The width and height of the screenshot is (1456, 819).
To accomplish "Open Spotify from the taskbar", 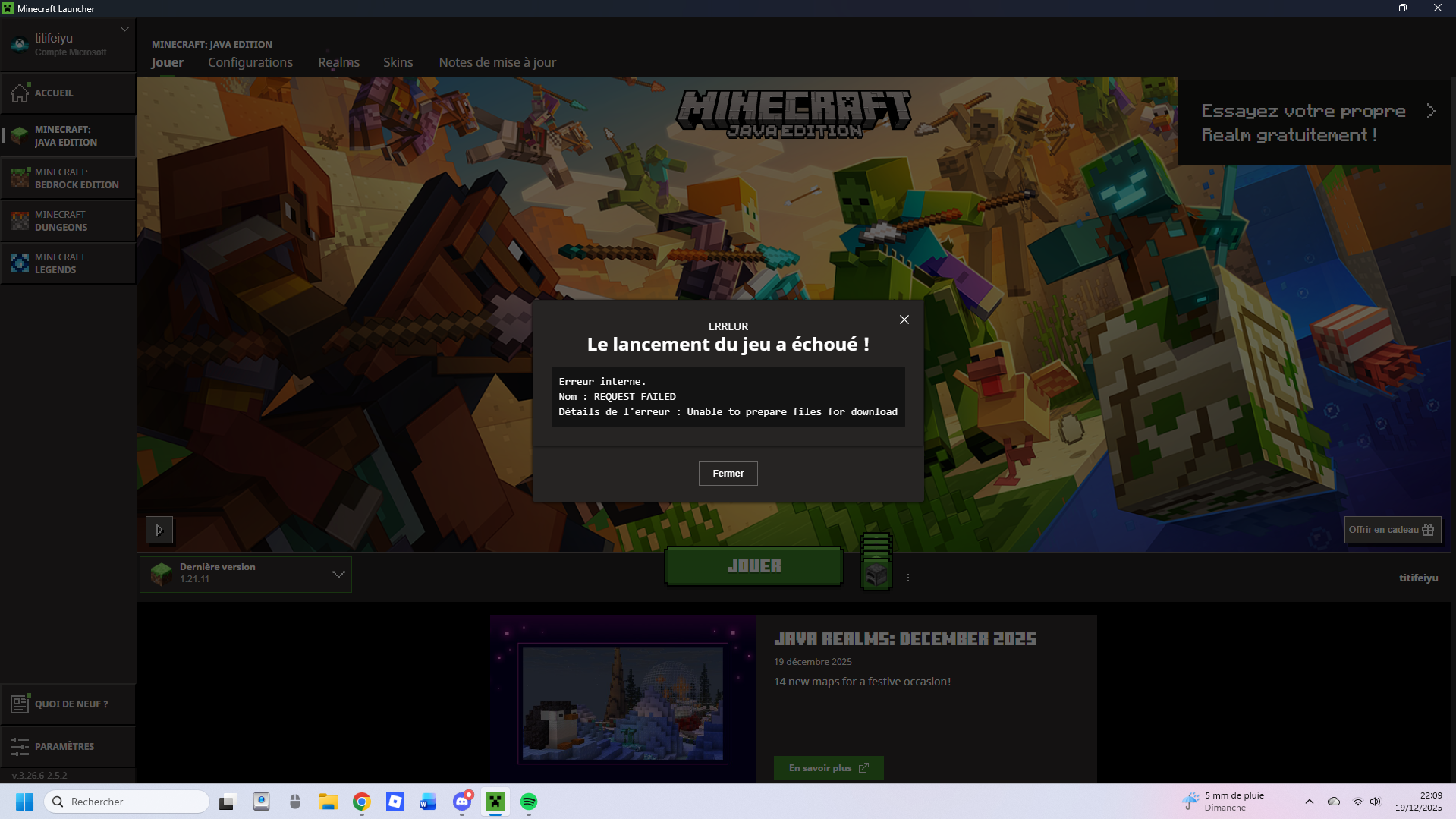I will tap(529, 802).
